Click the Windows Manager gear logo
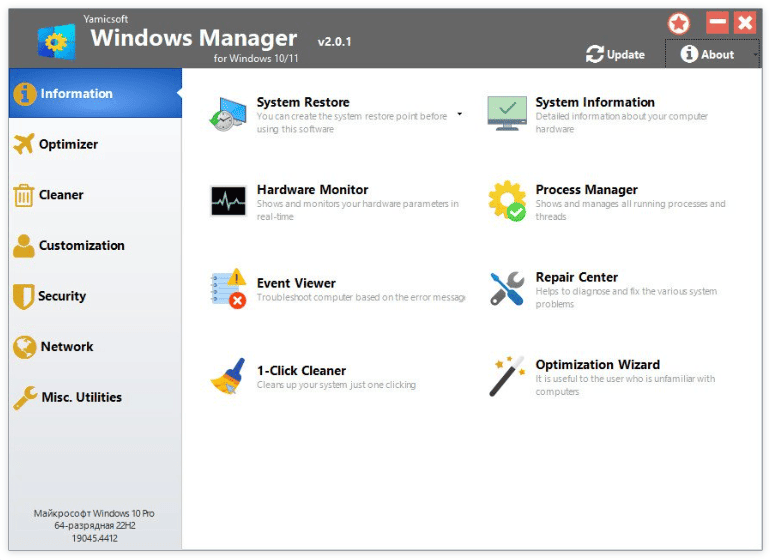770x560 pixels. (56, 42)
